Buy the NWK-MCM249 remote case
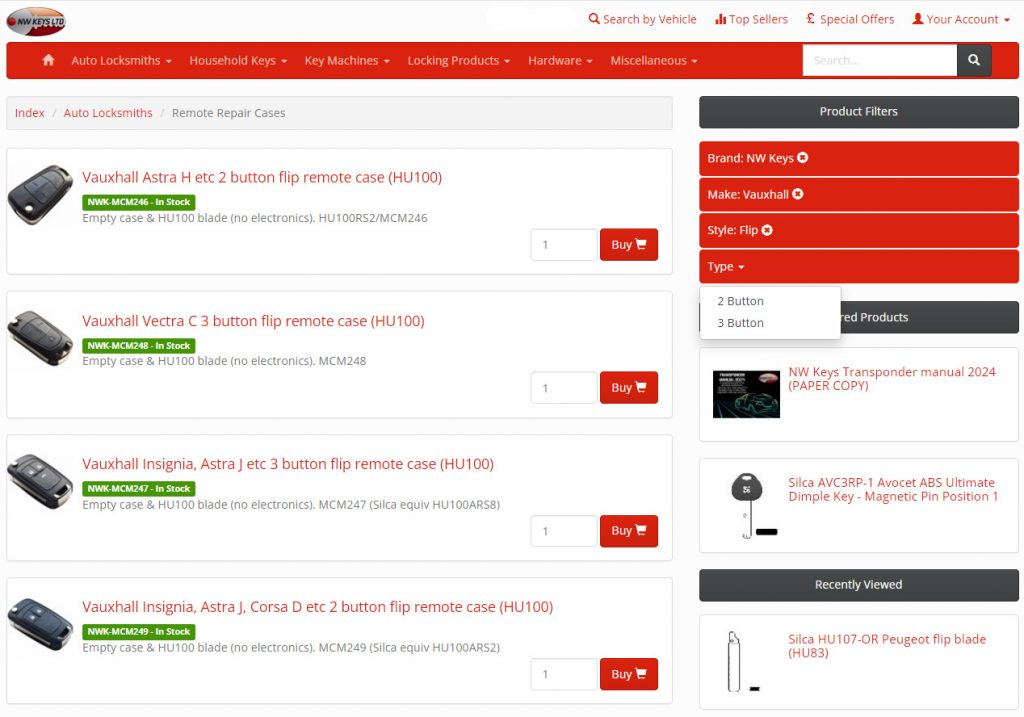 coord(629,674)
